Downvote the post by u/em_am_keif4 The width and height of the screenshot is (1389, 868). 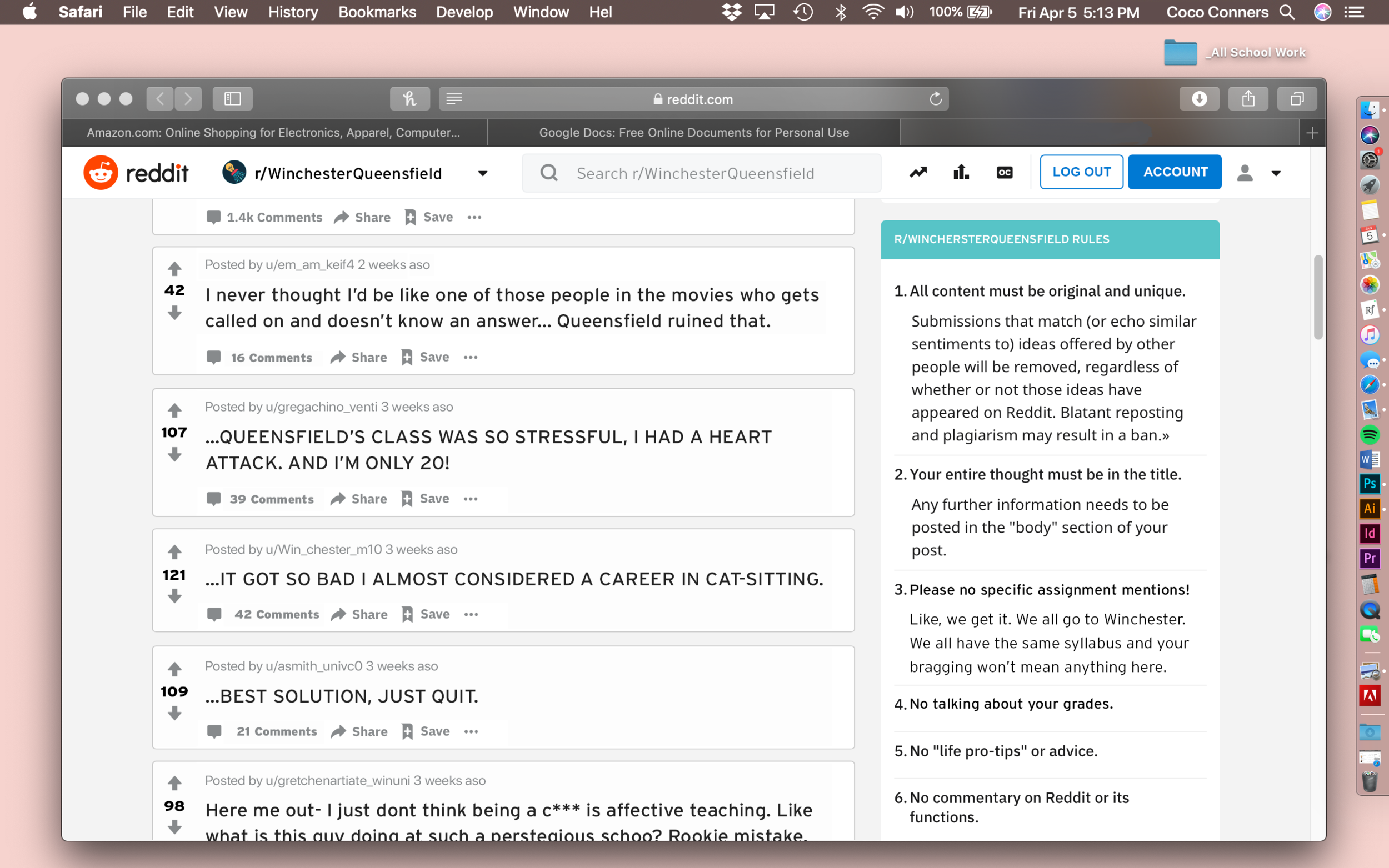174,312
